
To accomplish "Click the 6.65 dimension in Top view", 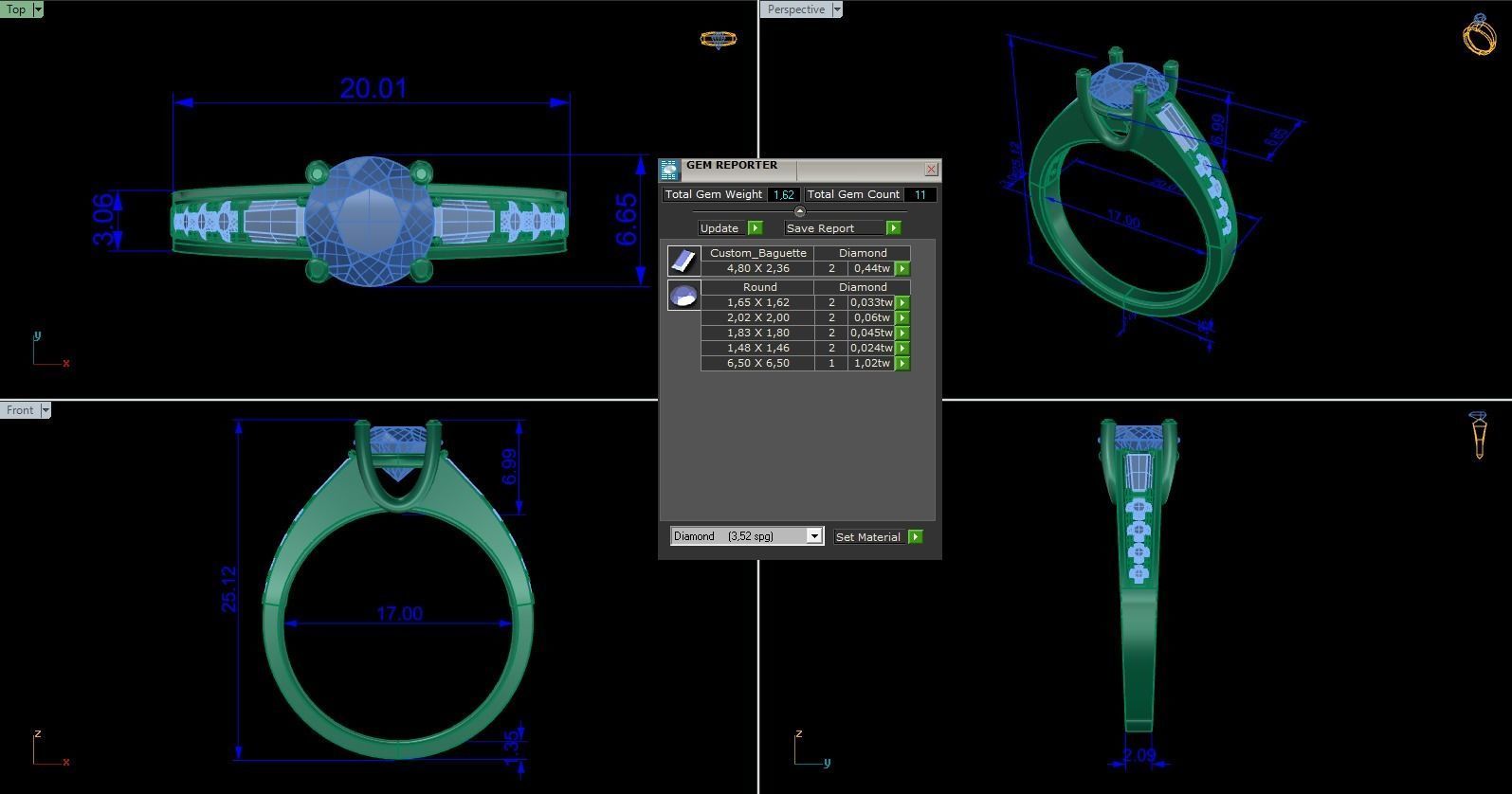I will coord(627,220).
